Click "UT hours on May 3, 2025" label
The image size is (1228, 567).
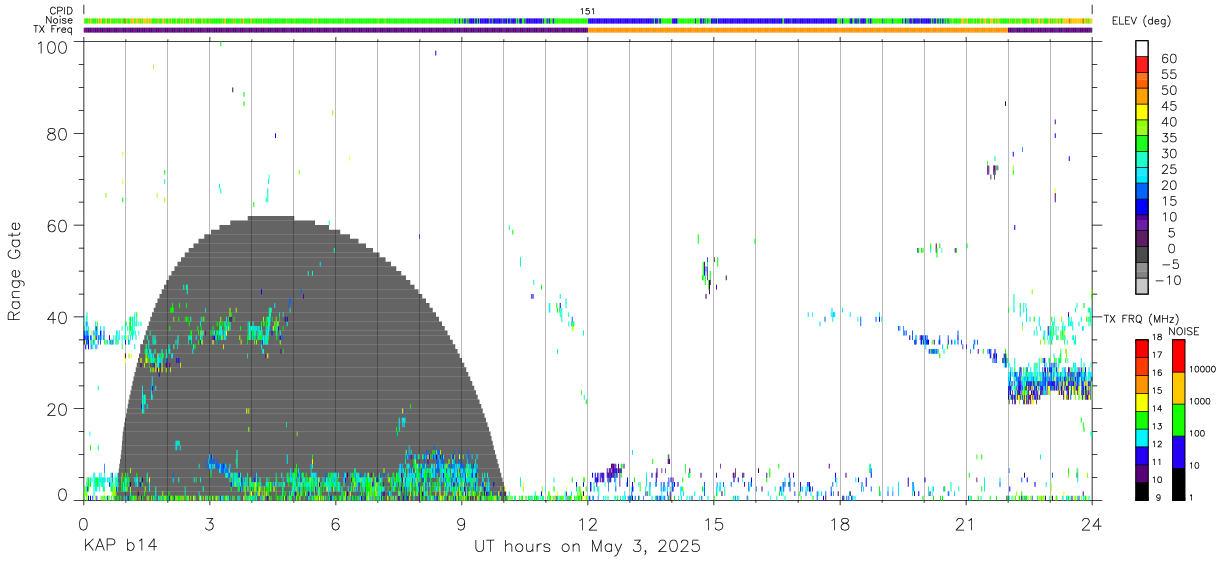coord(587,547)
